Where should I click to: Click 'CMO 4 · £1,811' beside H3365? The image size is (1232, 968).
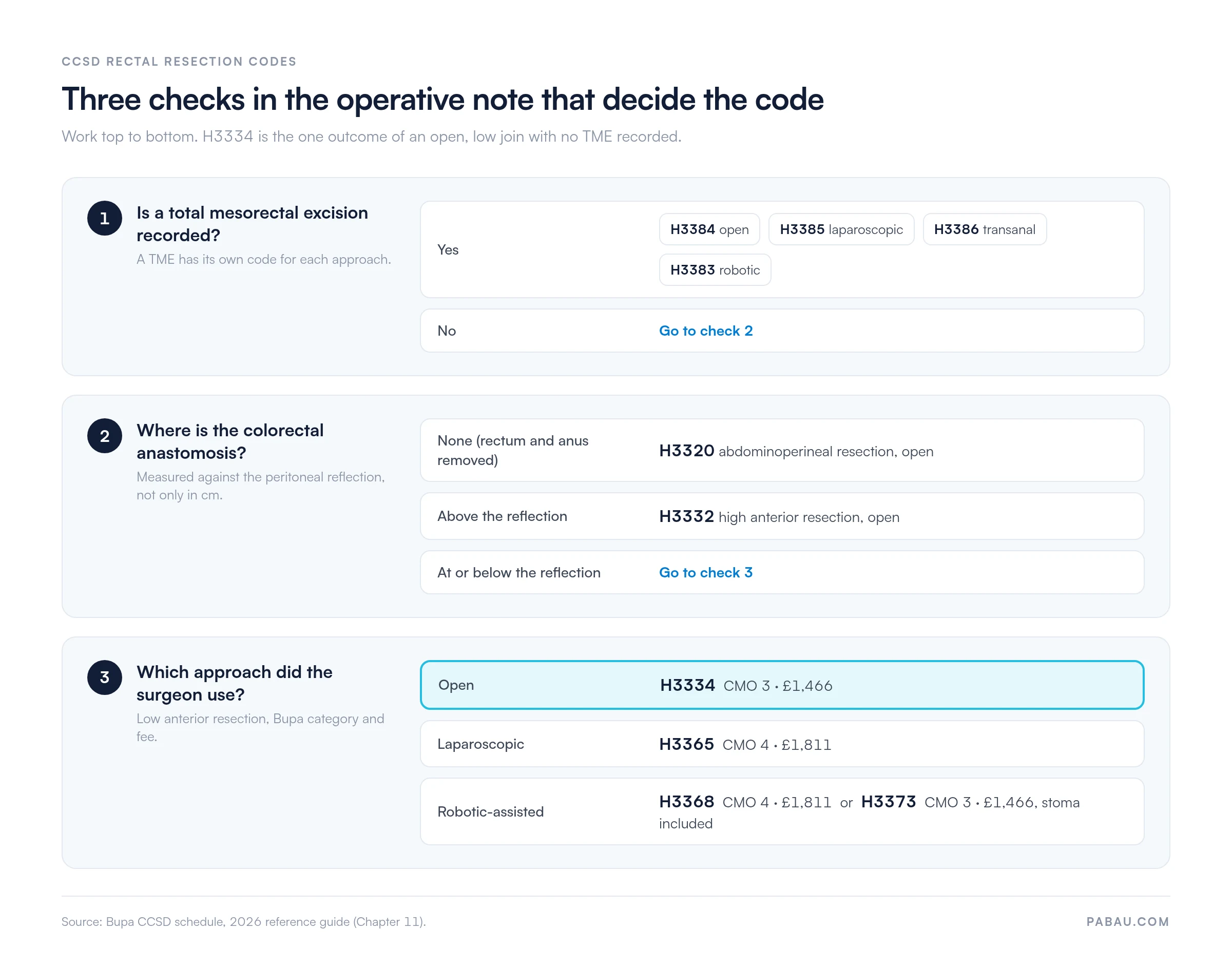coord(777,745)
